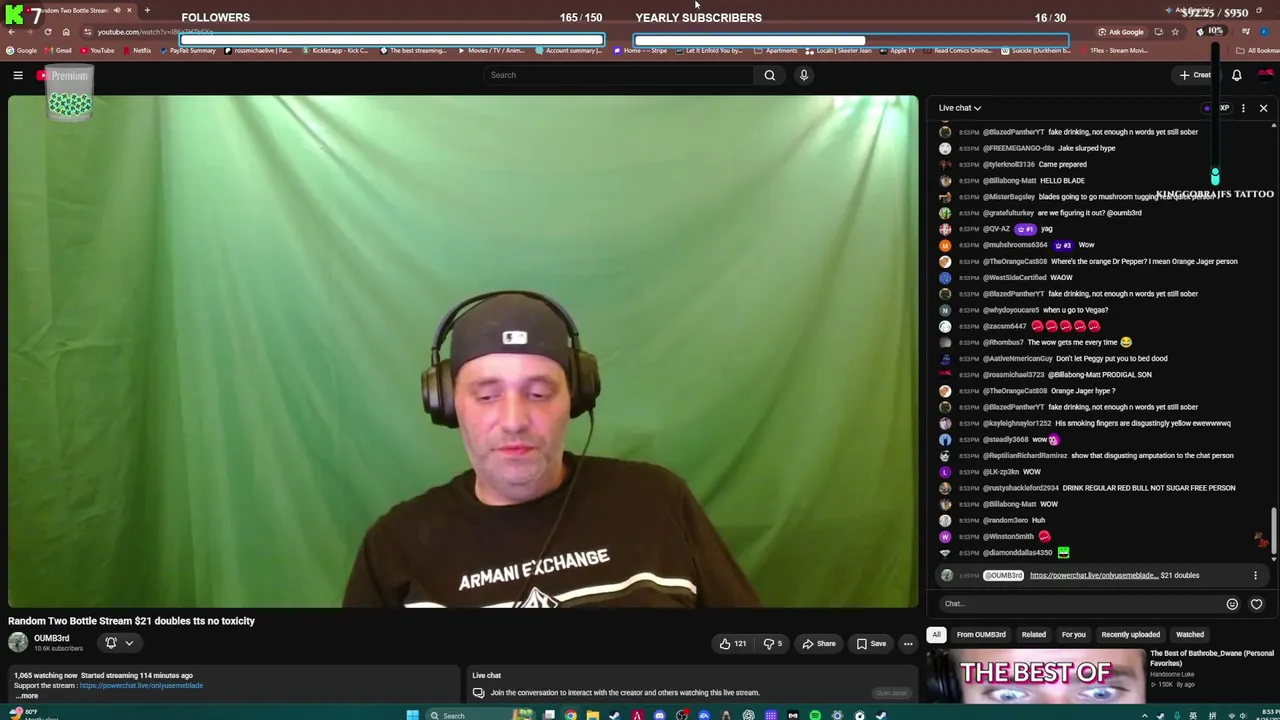Click the Ask Google button in address bar

tap(1120, 32)
